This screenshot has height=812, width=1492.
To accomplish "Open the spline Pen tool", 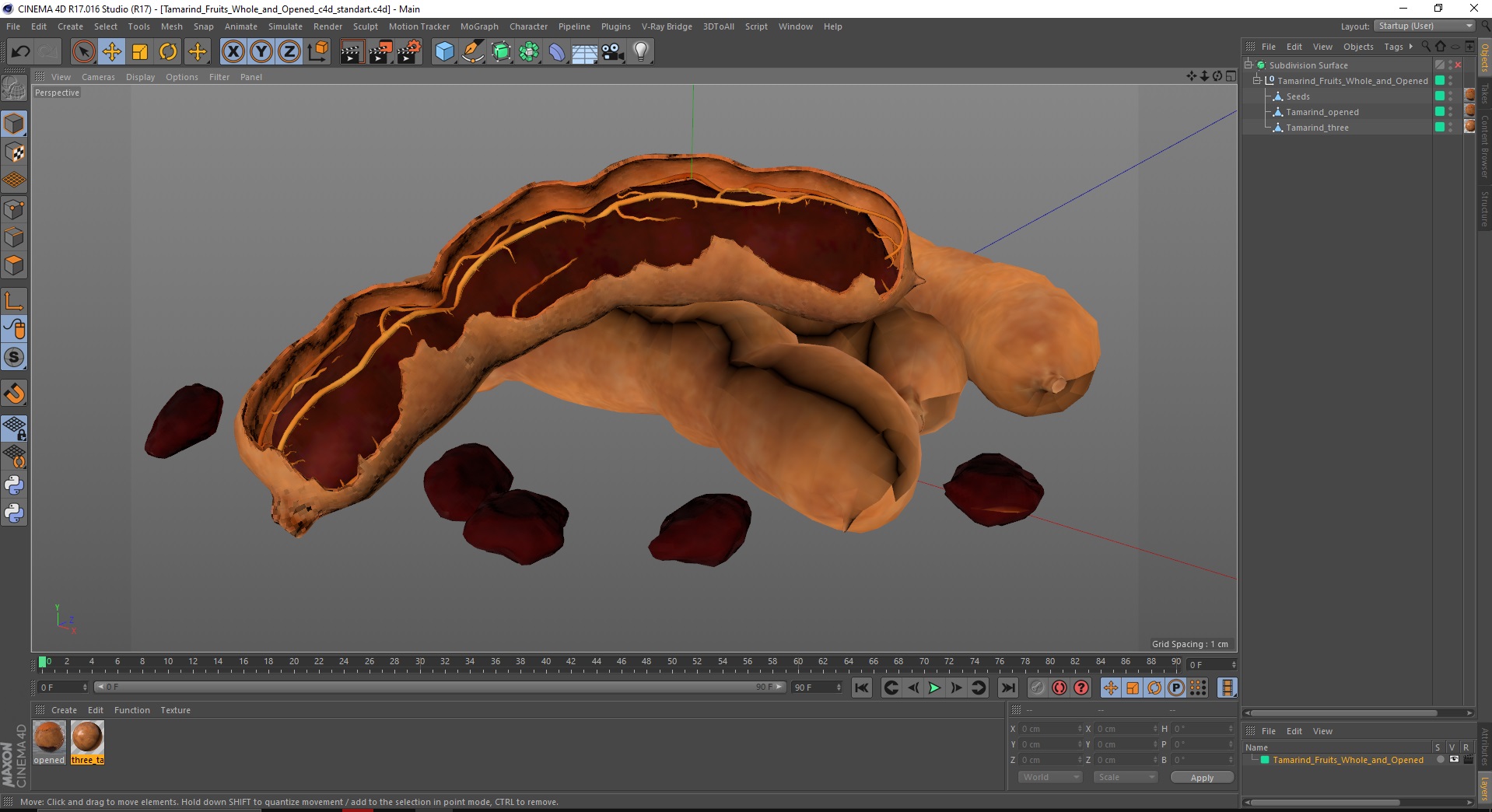I will 472,52.
